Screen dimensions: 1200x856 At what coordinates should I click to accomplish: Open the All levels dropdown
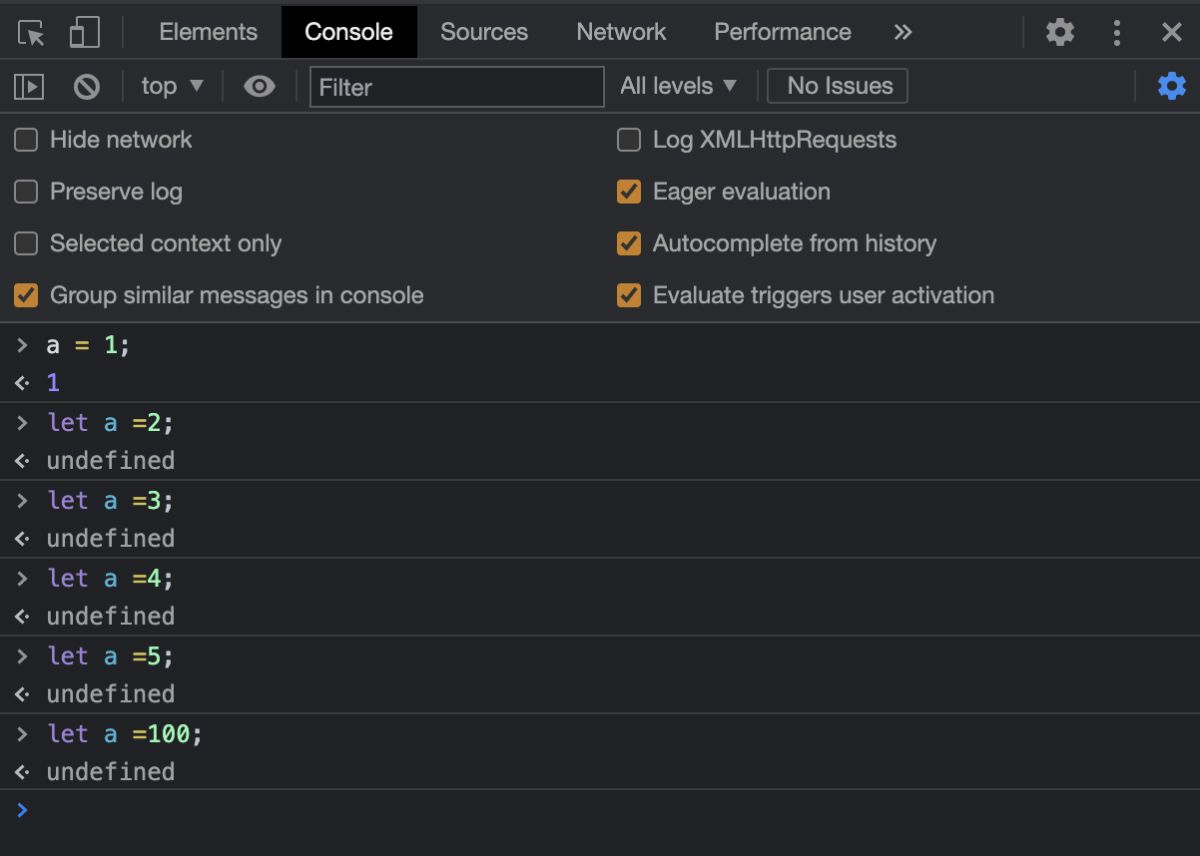678,86
